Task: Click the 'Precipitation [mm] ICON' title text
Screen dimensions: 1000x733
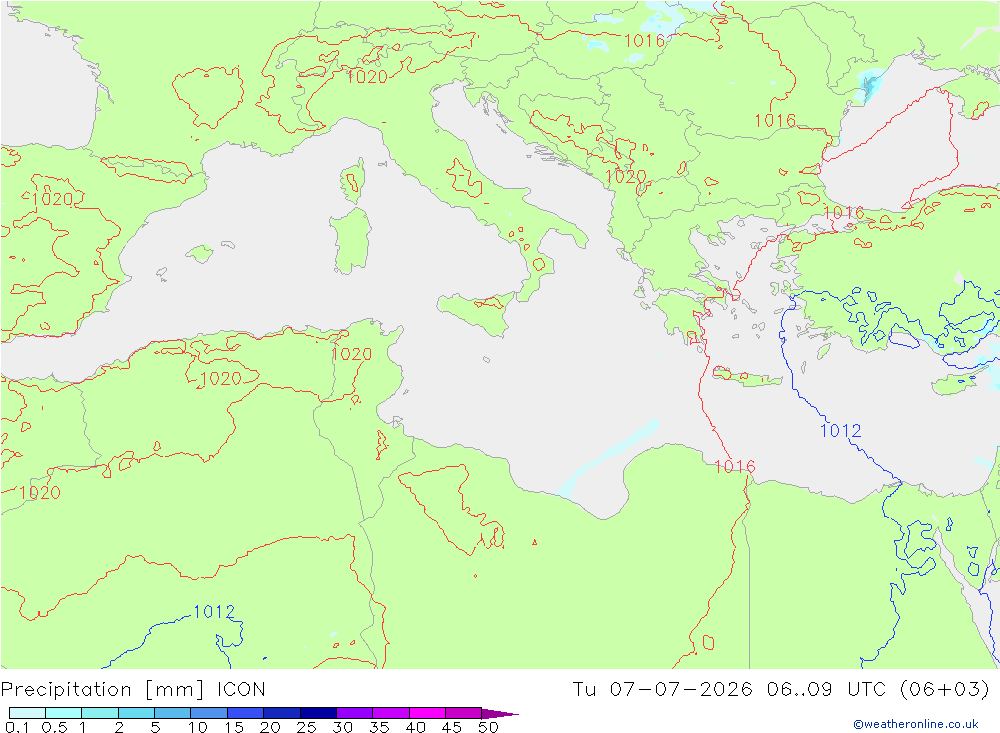Action: (x=133, y=690)
